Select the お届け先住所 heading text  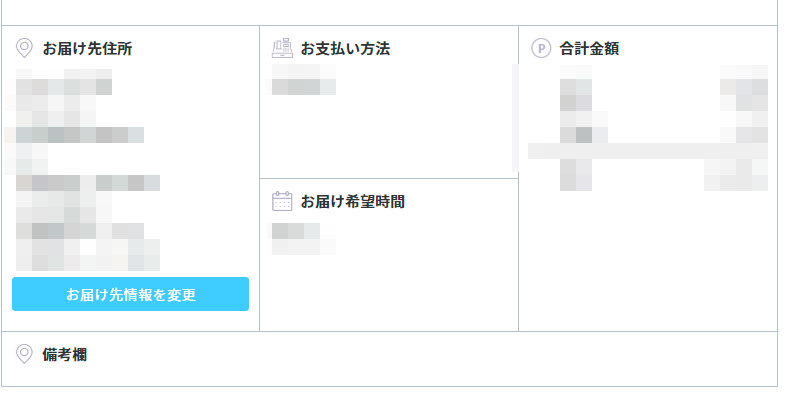click(x=87, y=49)
